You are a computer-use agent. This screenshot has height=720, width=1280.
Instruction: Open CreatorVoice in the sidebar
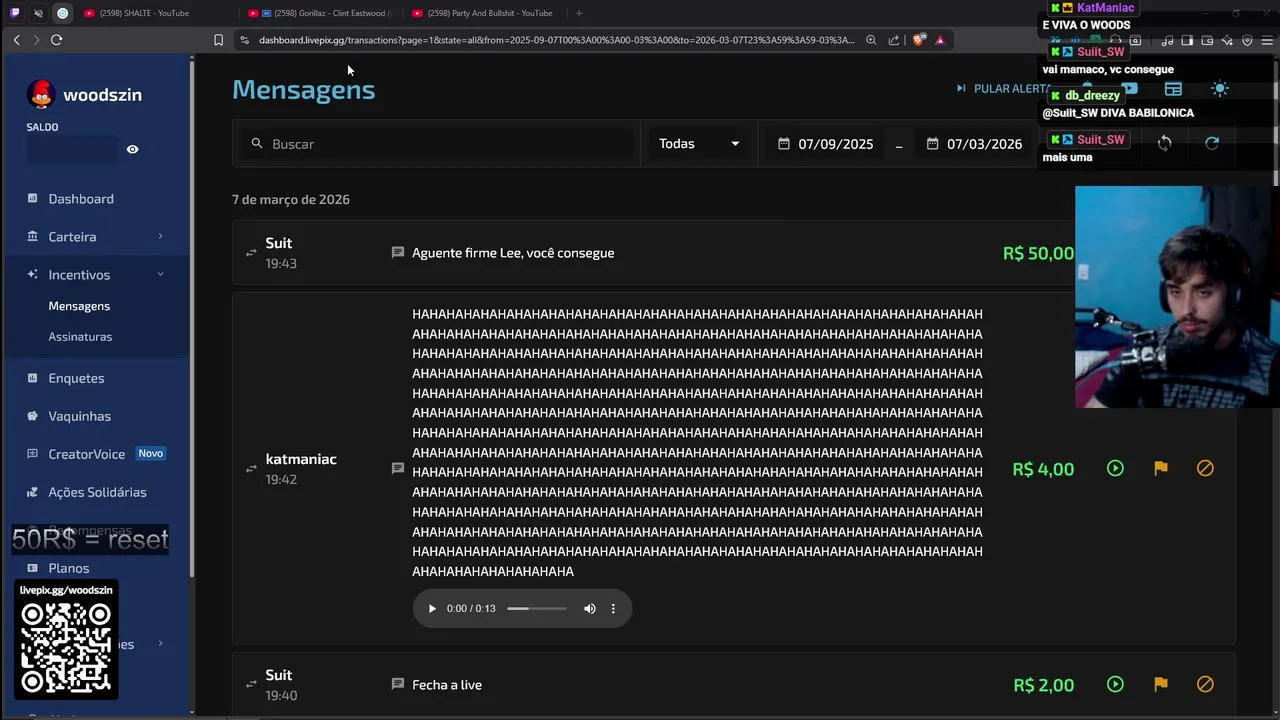86,454
